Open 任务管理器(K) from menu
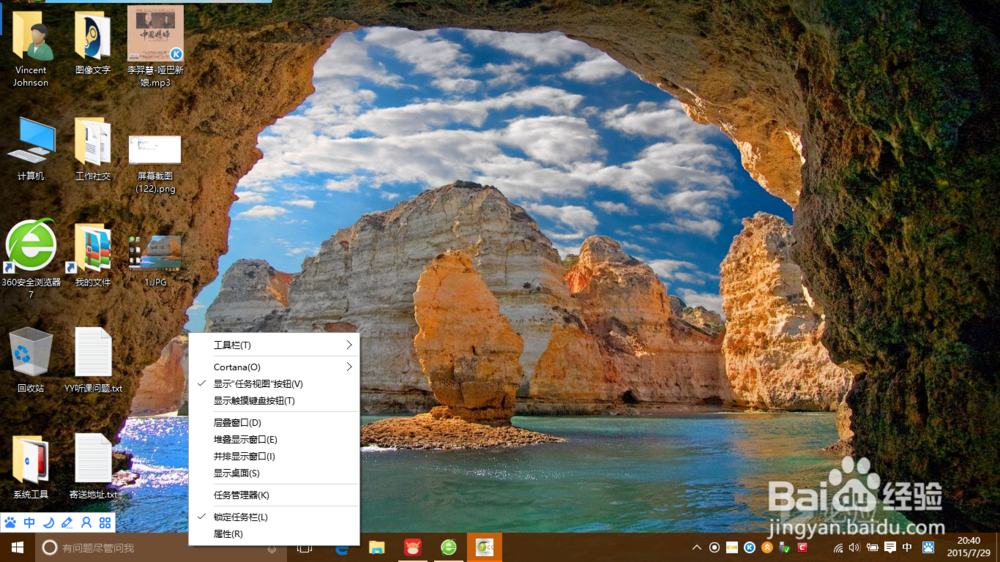The image size is (1000, 562). pyautogui.click(x=274, y=495)
